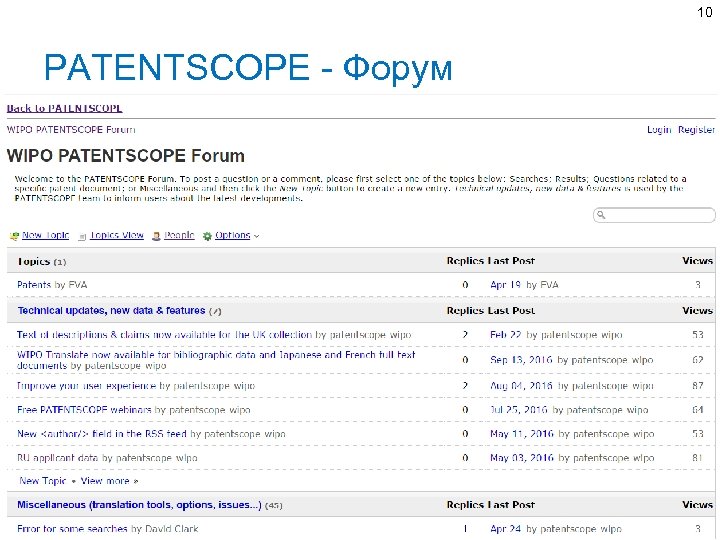Open the WIPO Translate now available topic

[x=216, y=360]
